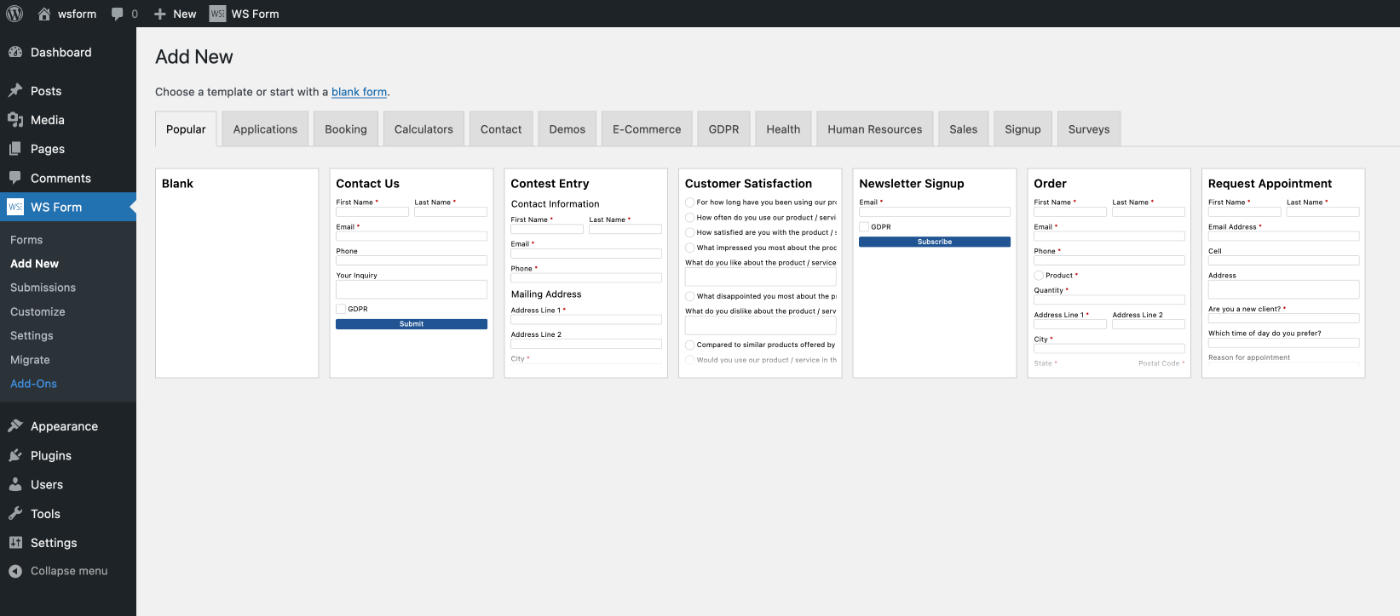Switch to the E-Commerce templates tab
The image size is (1400, 616).
pos(646,128)
